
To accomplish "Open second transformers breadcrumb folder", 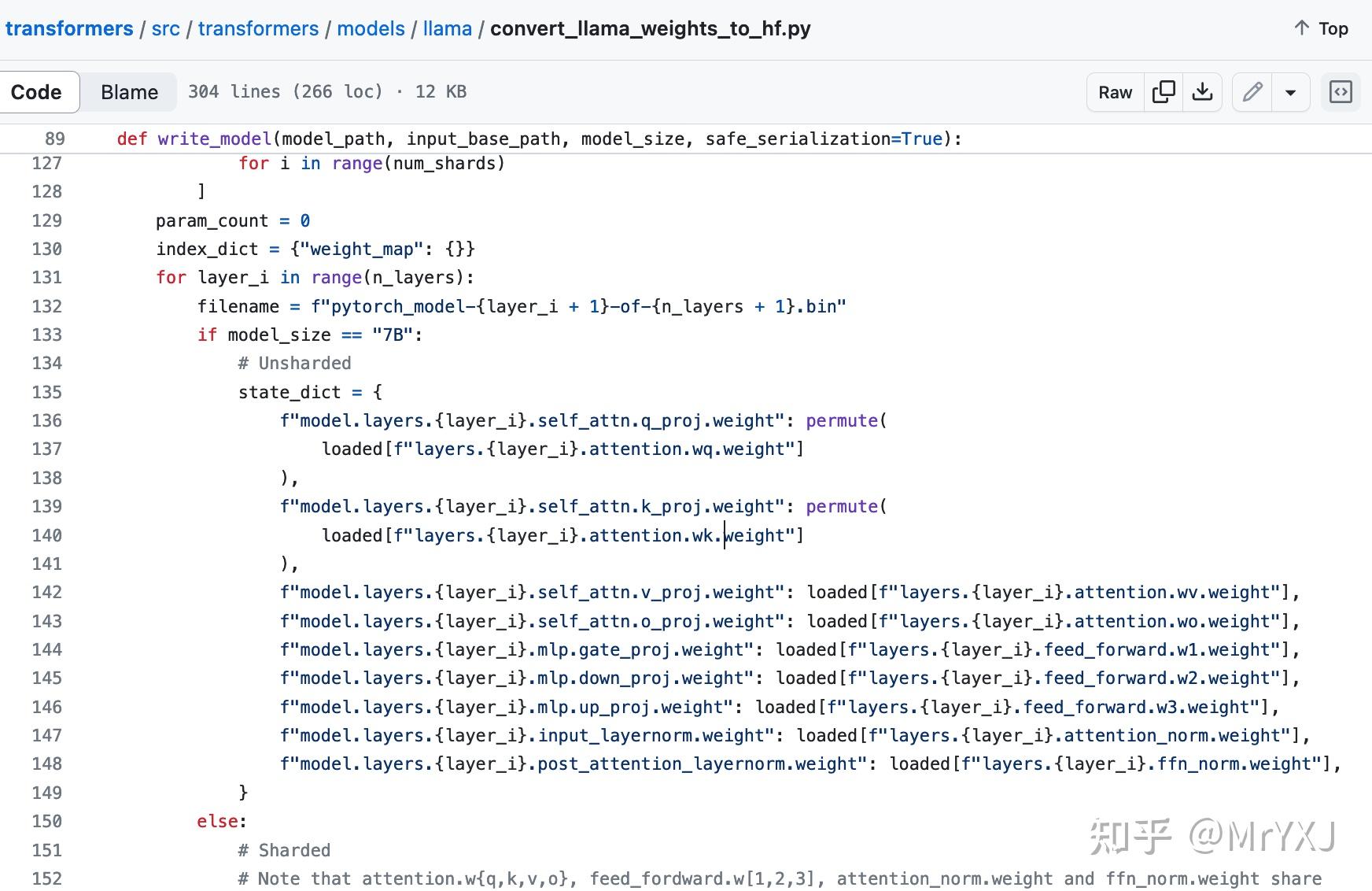I will pyautogui.click(x=258, y=29).
